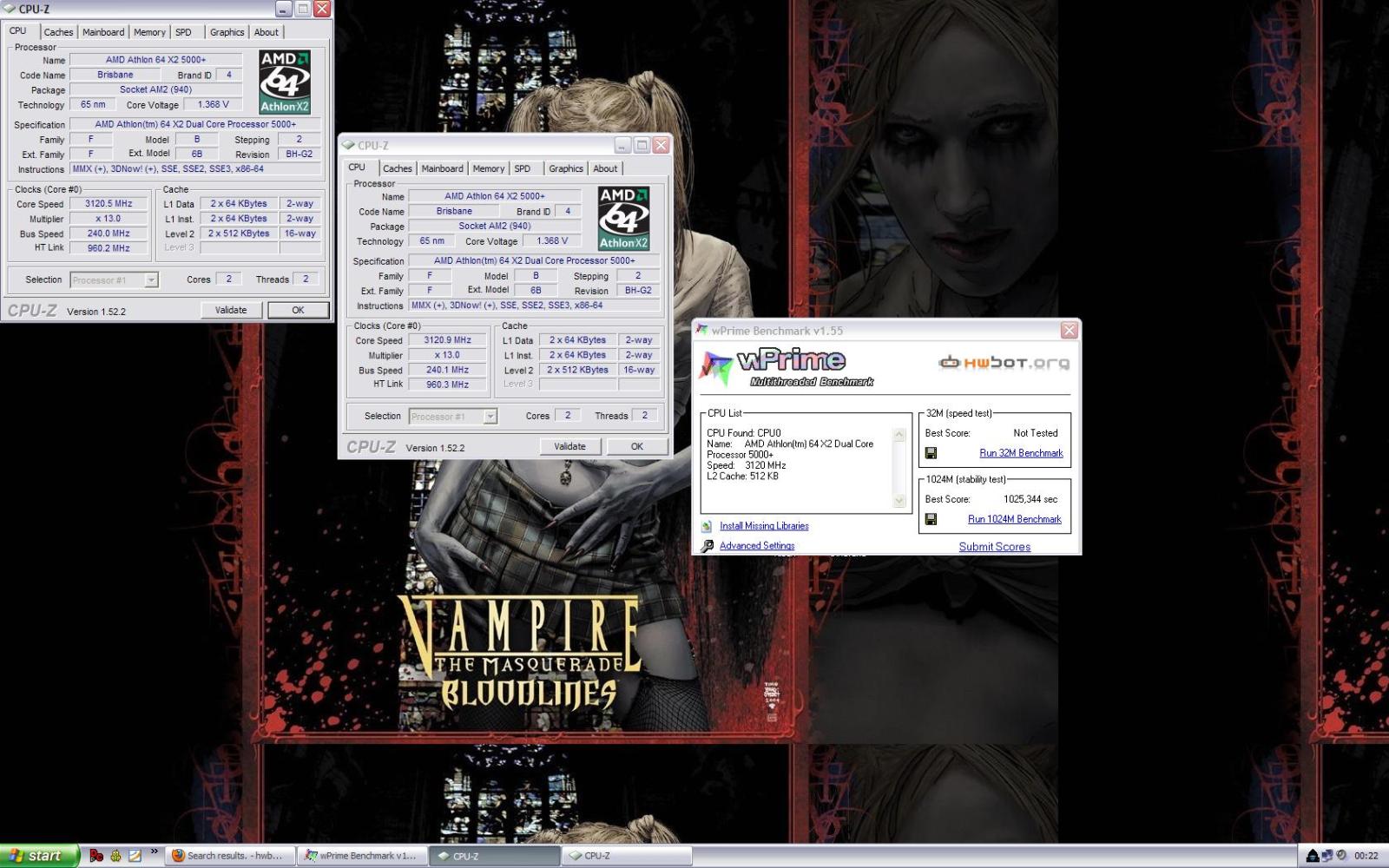1389x868 pixels.
Task: Close the CPU-Z window showing 3120.9 MHz
Action: click(661, 145)
